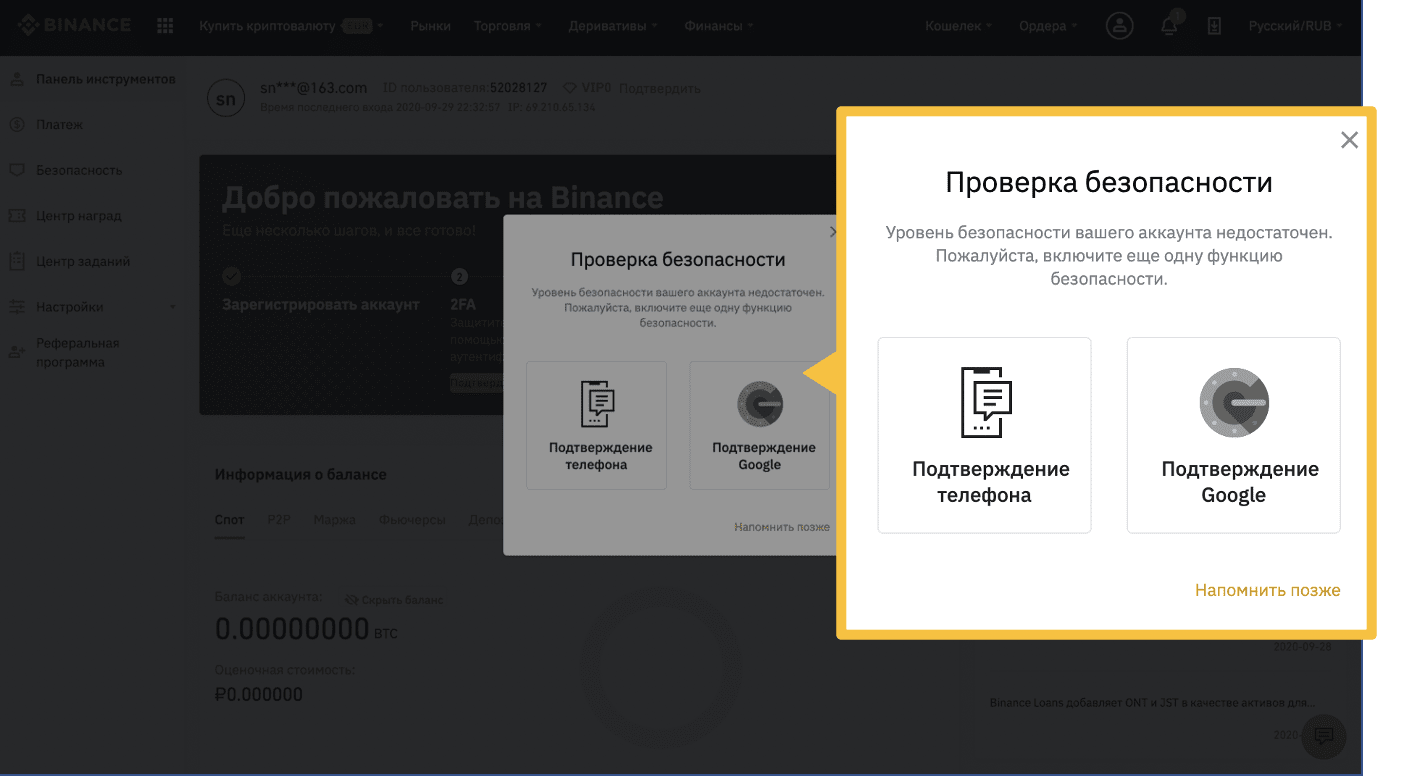Click the ₽0.000000 estimated value
The image size is (1402, 776).
[258, 694]
